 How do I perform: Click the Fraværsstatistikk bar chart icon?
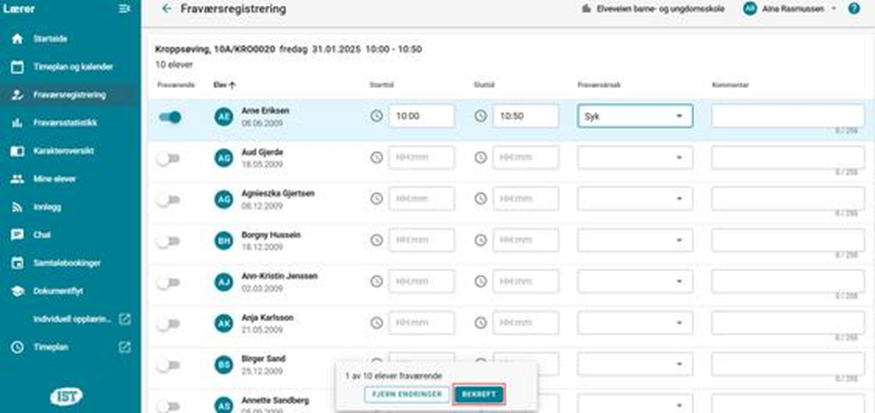click(x=17, y=122)
